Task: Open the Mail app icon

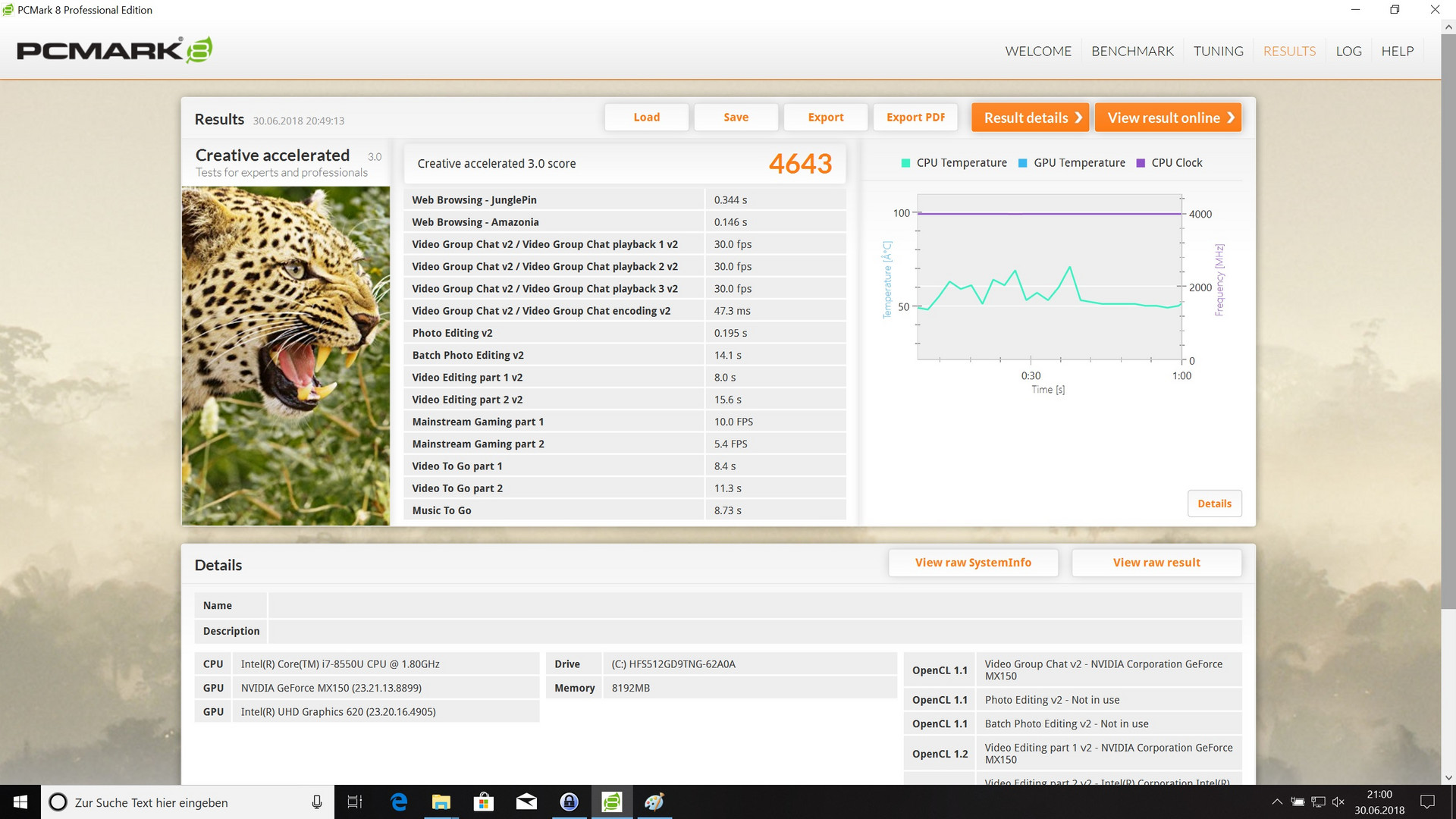Action: [526, 802]
